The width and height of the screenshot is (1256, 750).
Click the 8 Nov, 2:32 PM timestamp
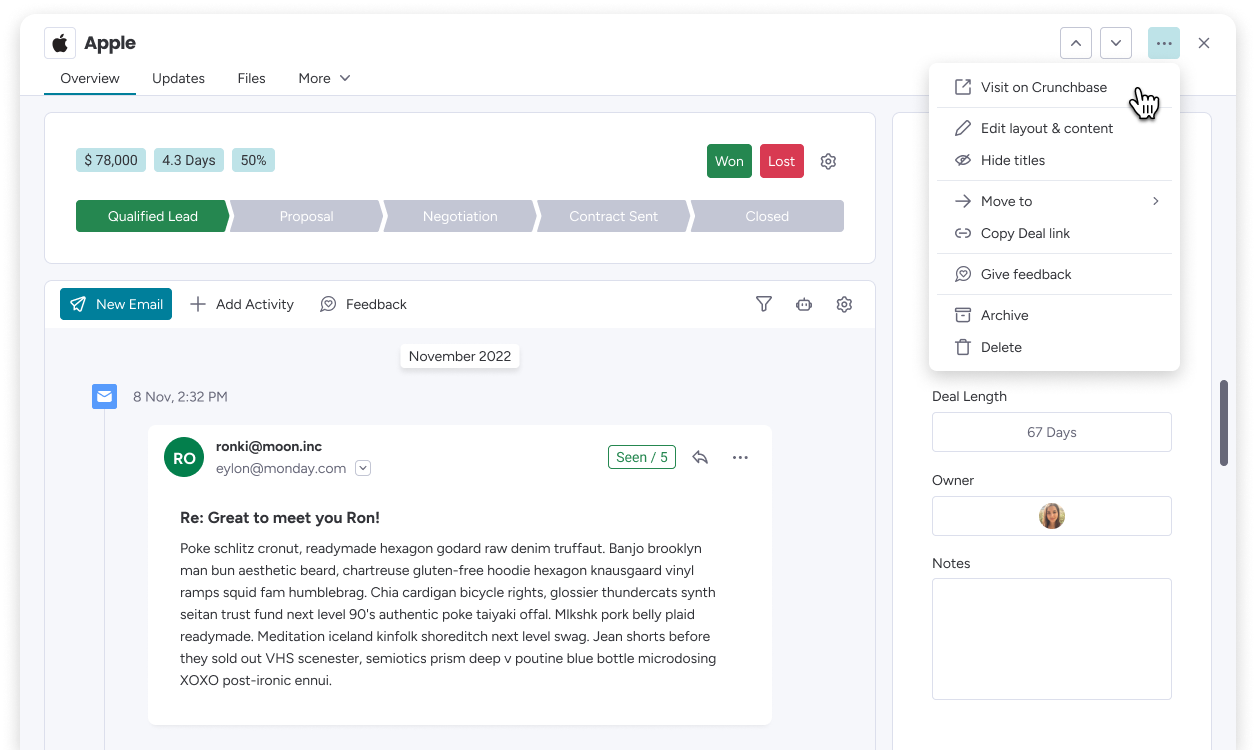(x=180, y=397)
